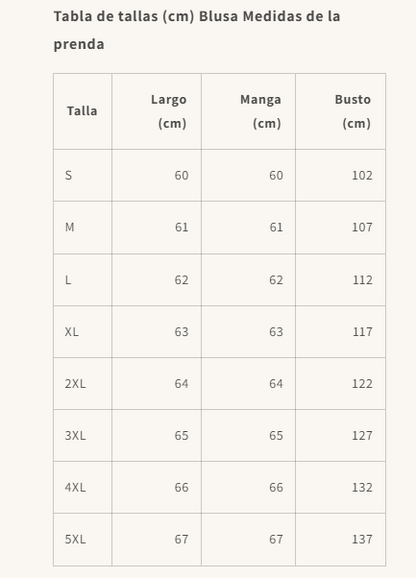Select the 3XL size cell

pyautogui.click(x=83, y=436)
